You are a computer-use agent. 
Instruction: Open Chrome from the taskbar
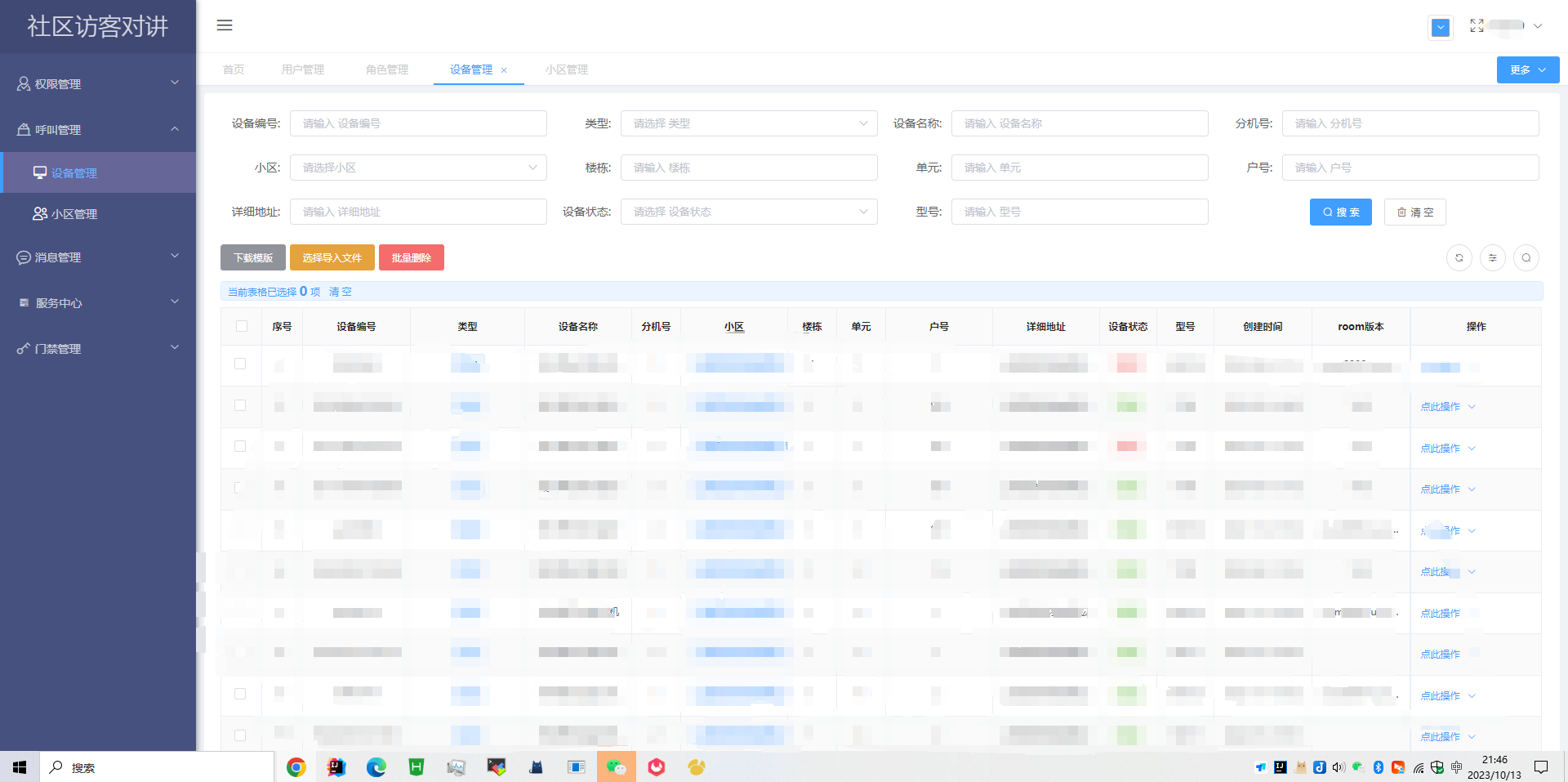pyautogui.click(x=296, y=767)
